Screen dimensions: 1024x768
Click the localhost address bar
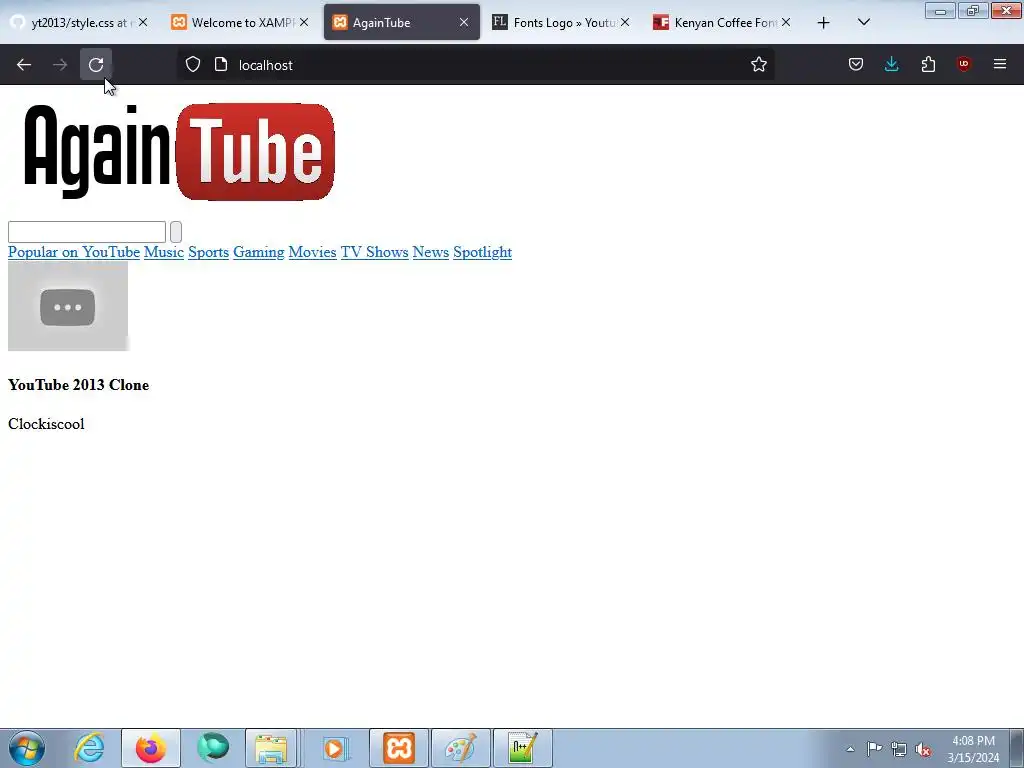click(x=475, y=65)
